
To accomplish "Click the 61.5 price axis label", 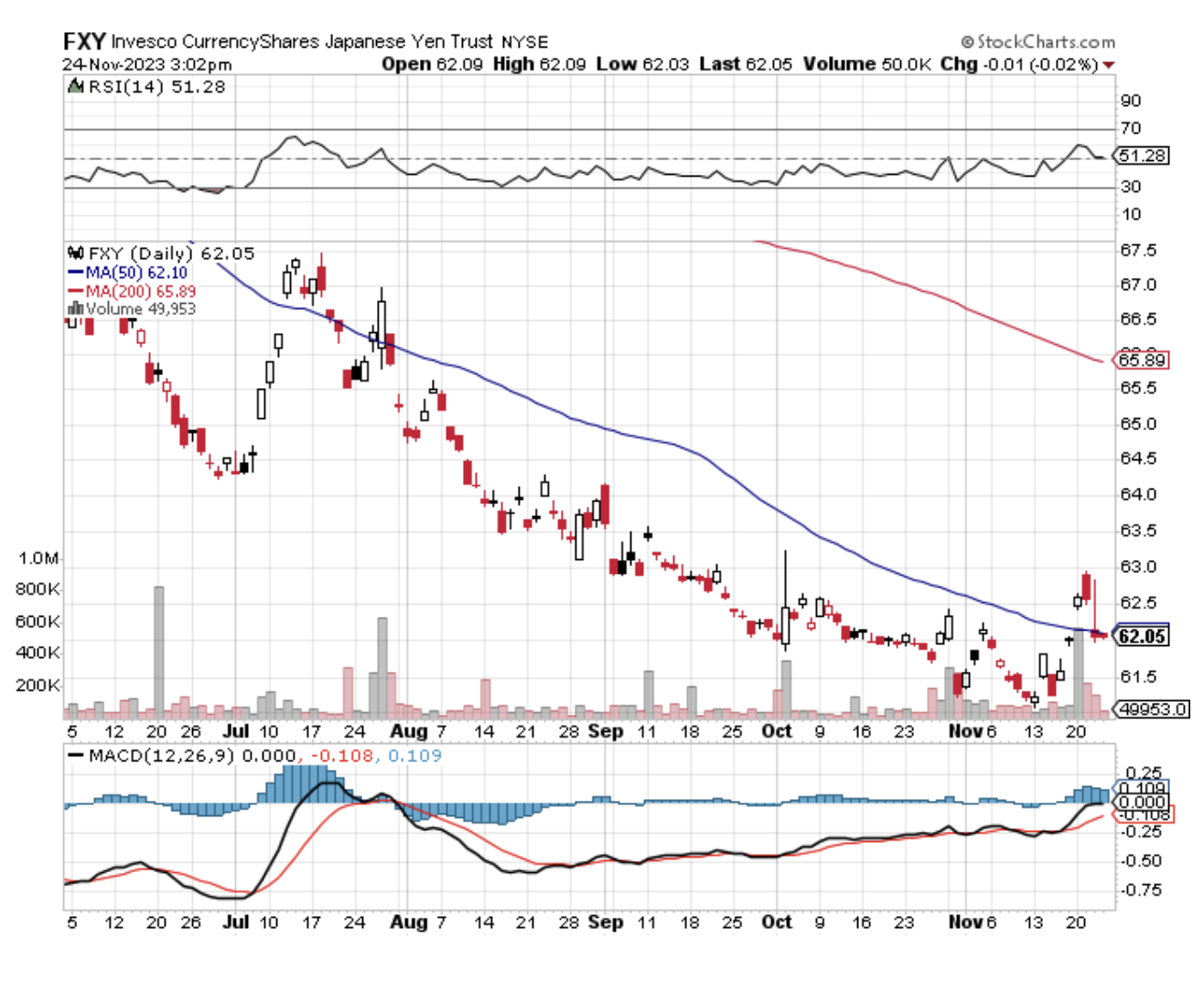I will click(1138, 676).
